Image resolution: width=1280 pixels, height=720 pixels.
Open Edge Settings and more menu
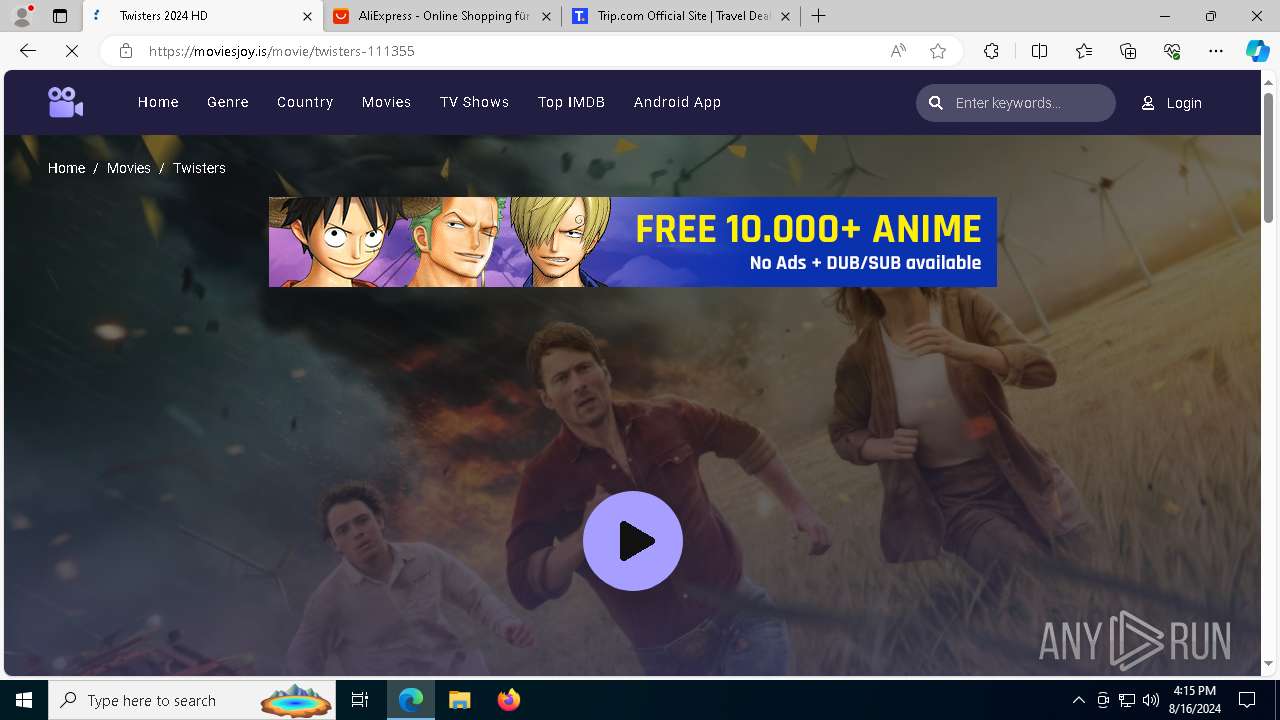pos(1216,51)
